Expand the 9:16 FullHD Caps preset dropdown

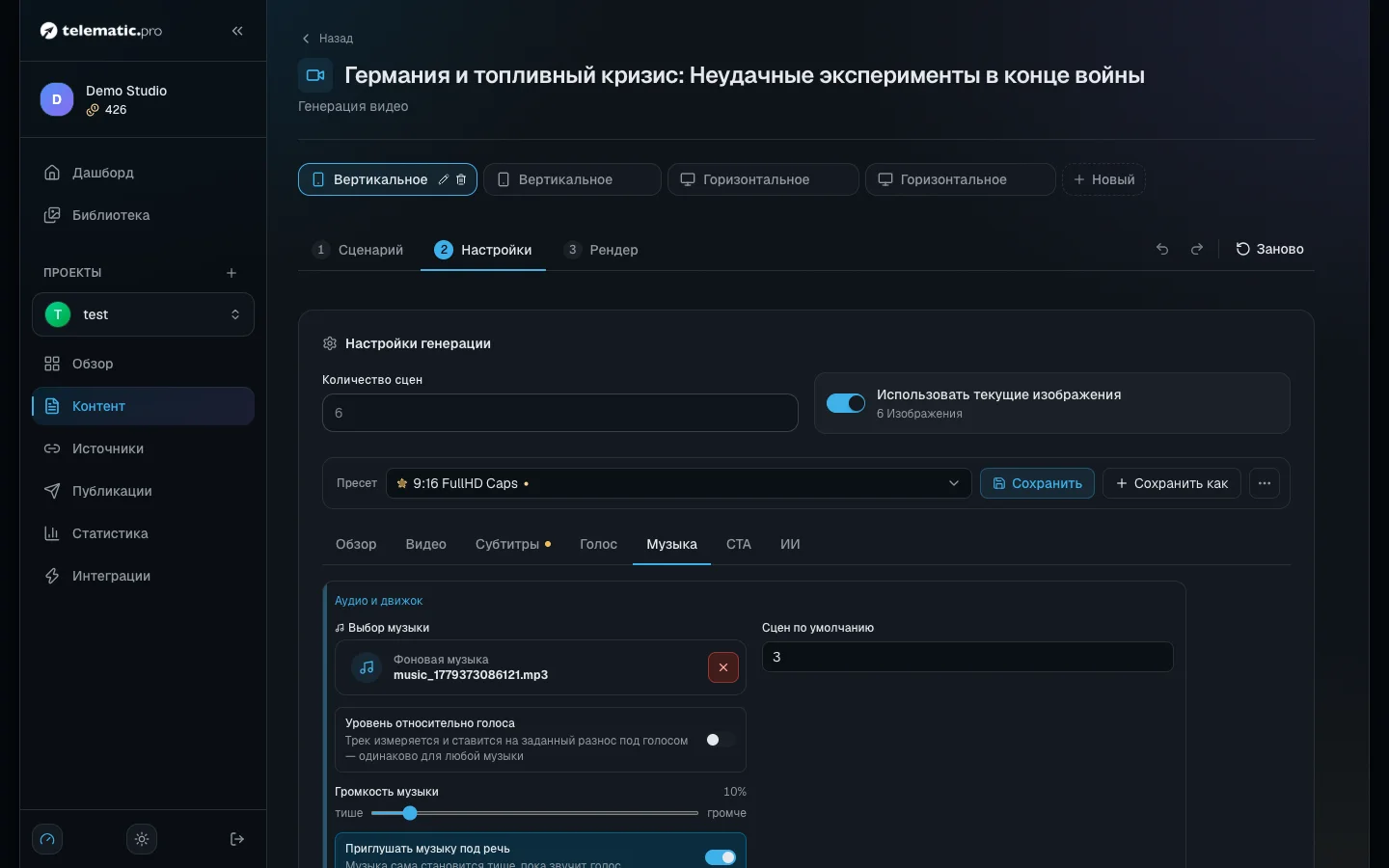[x=678, y=483]
